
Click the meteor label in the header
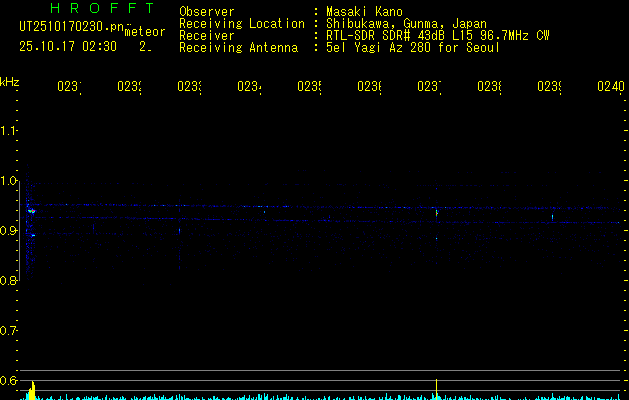144,32
